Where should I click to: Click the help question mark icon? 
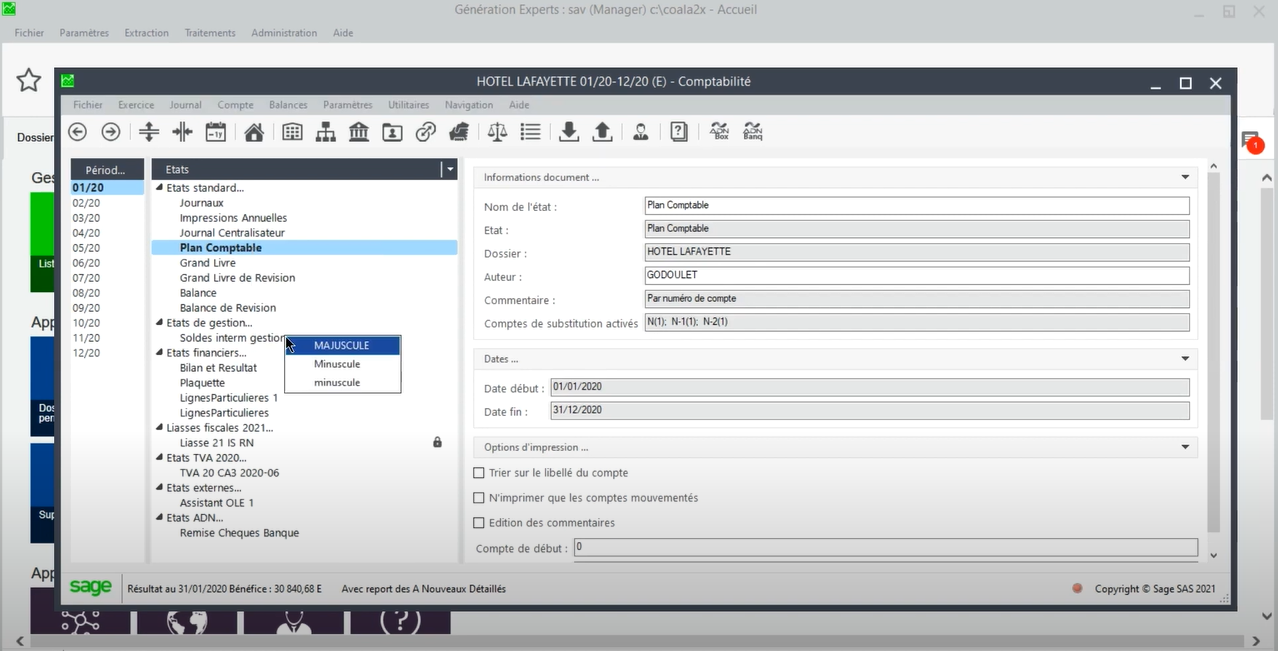pyautogui.click(x=679, y=131)
